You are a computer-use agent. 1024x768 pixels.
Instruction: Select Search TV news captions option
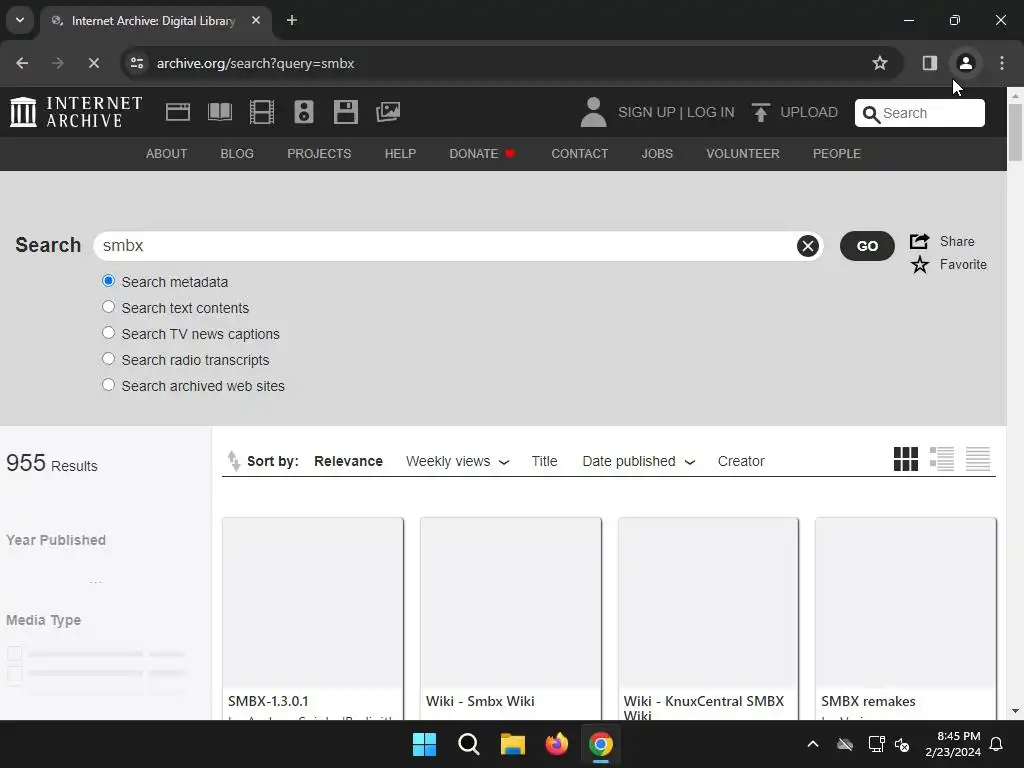108,333
